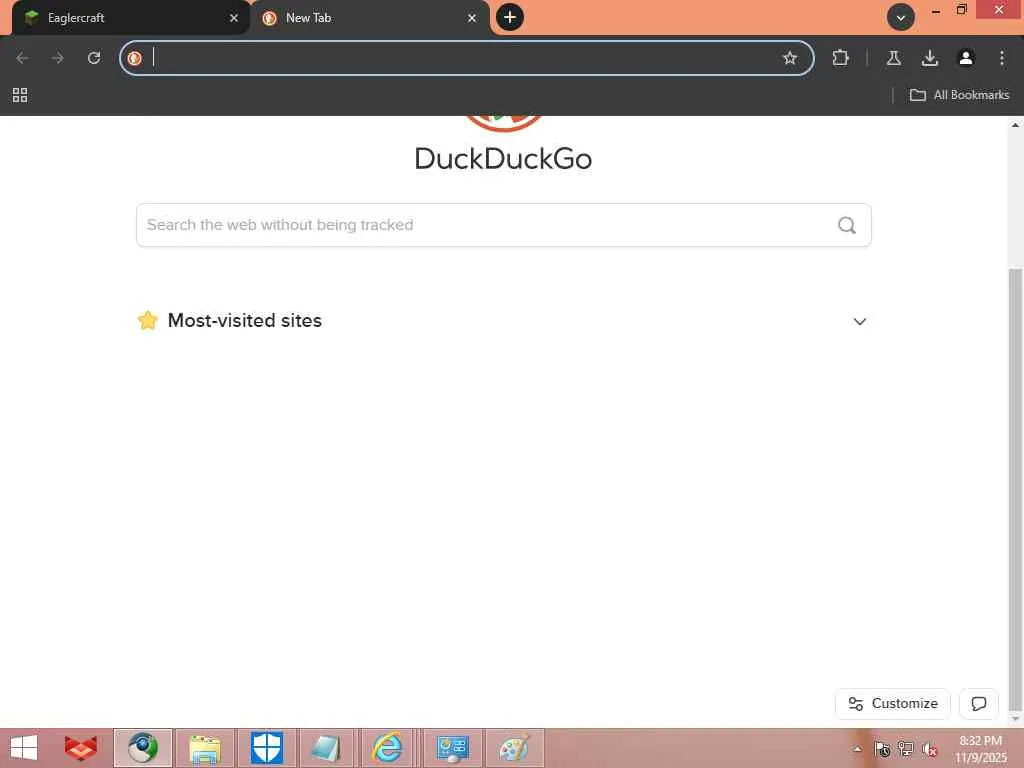Open the notepad taskbar app
Viewport: 1024px width, 768px height.
coord(325,748)
